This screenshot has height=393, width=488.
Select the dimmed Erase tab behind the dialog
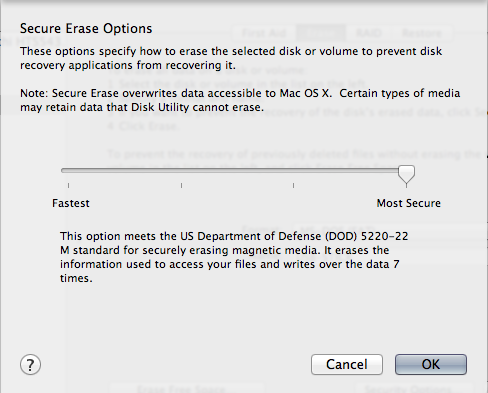(321, 33)
